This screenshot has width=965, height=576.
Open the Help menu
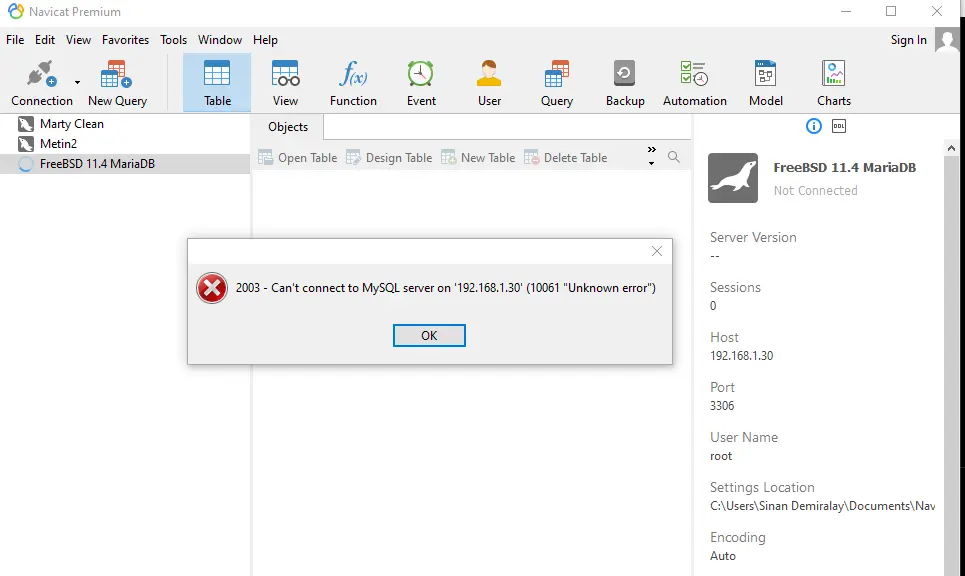coord(265,40)
